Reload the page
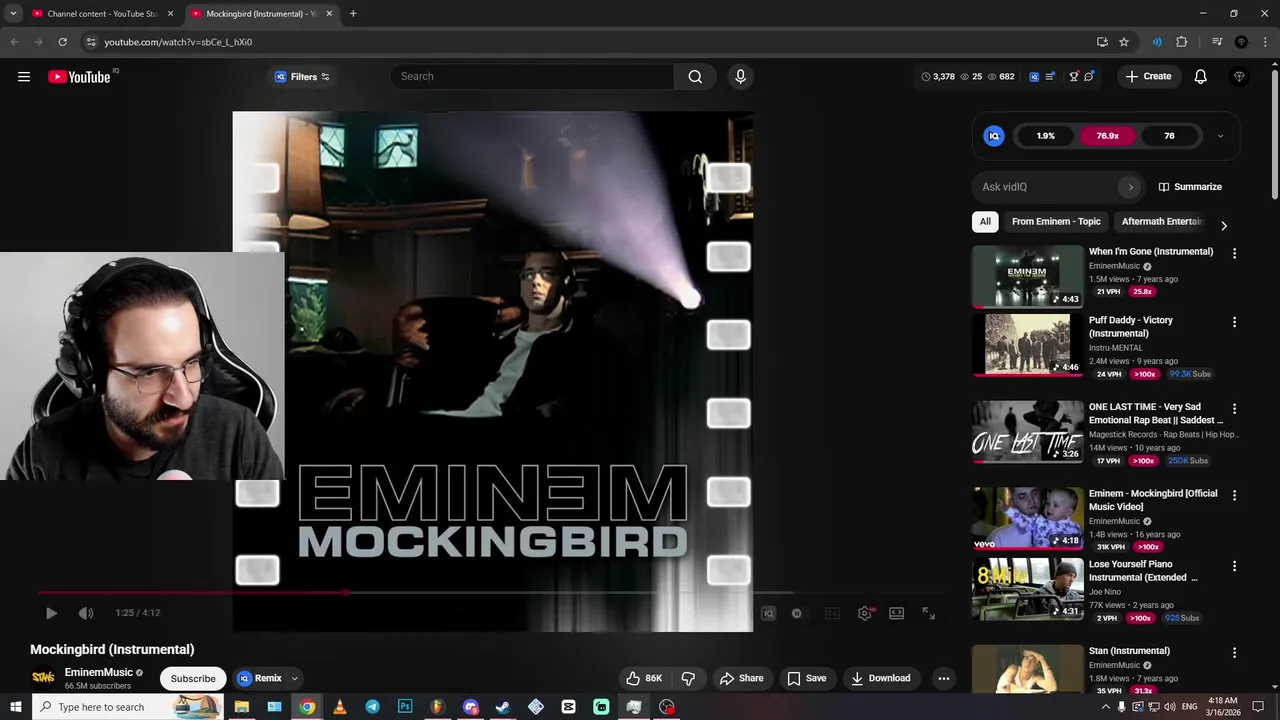This screenshot has width=1280, height=720. point(62,42)
